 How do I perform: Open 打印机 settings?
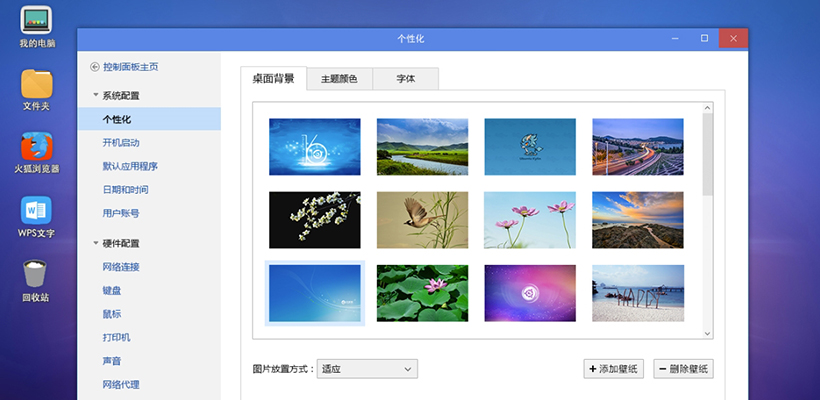click(x=116, y=338)
